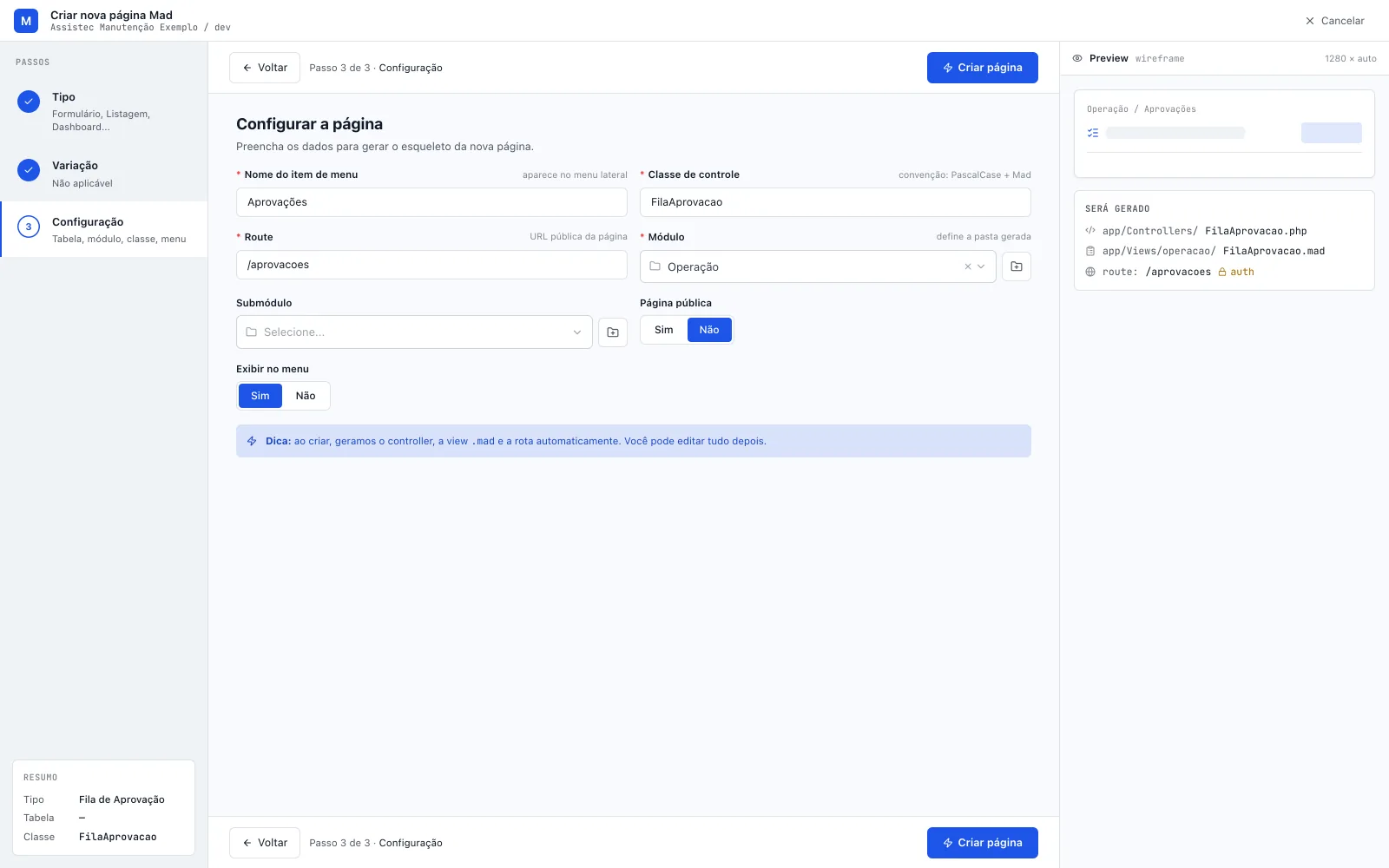Screen dimensions: 1389x868
Task: Set Página pública to Sim
Action: tap(664, 330)
